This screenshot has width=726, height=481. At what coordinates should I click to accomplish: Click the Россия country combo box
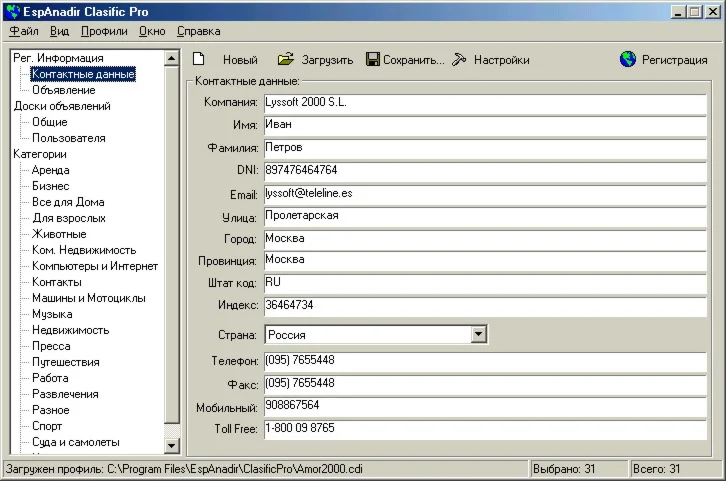coord(376,335)
